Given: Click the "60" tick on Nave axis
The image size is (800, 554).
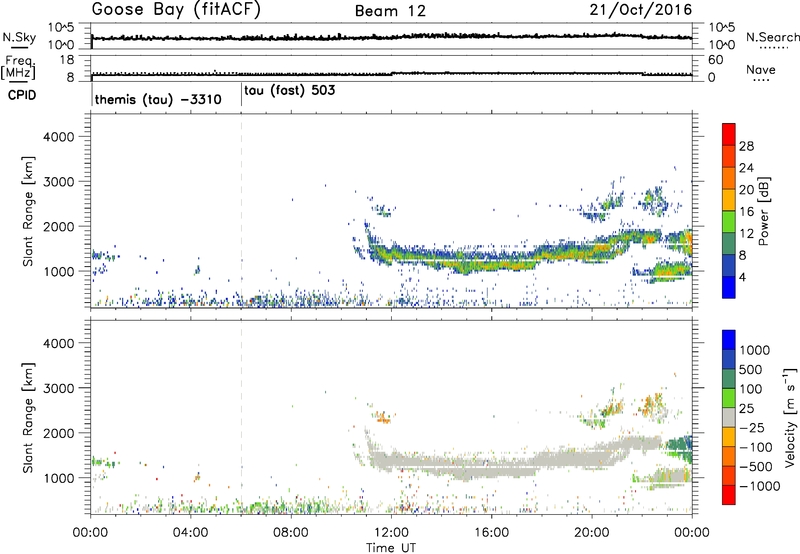Looking at the screenshot, I should click(x=716, y=60).
